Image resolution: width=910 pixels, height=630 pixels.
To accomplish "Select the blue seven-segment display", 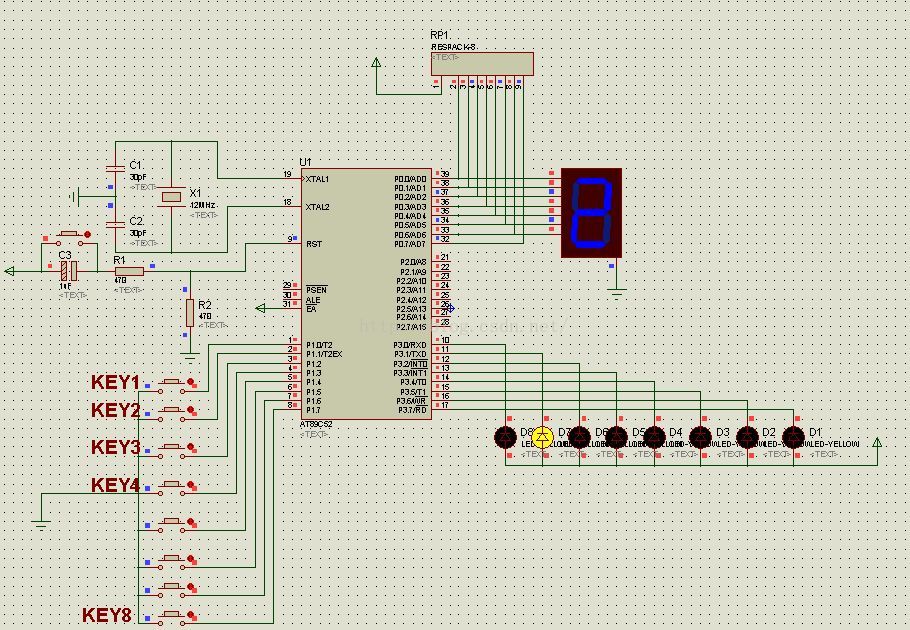I will pos(591,213).
